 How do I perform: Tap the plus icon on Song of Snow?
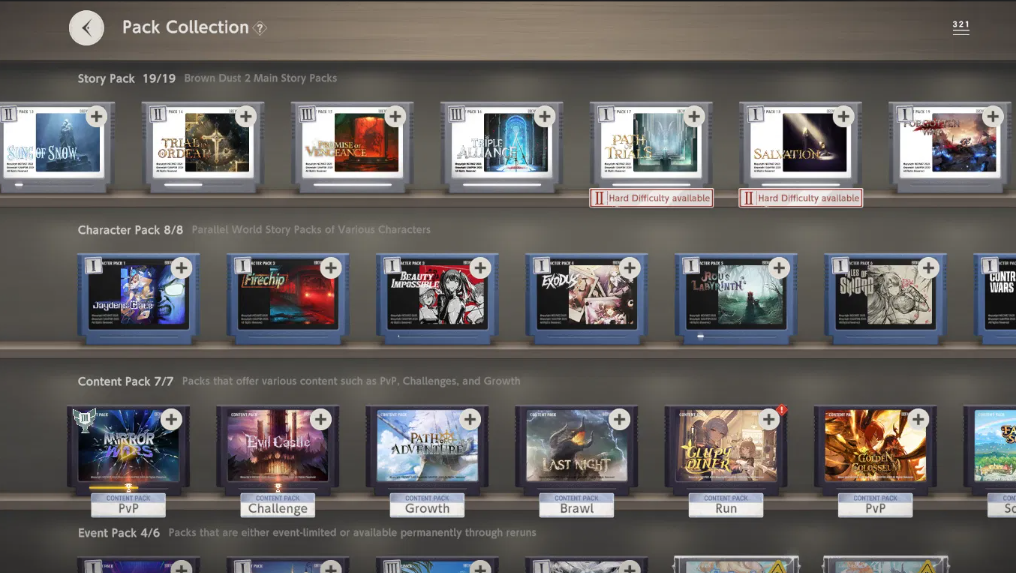(x=97, y=117)
